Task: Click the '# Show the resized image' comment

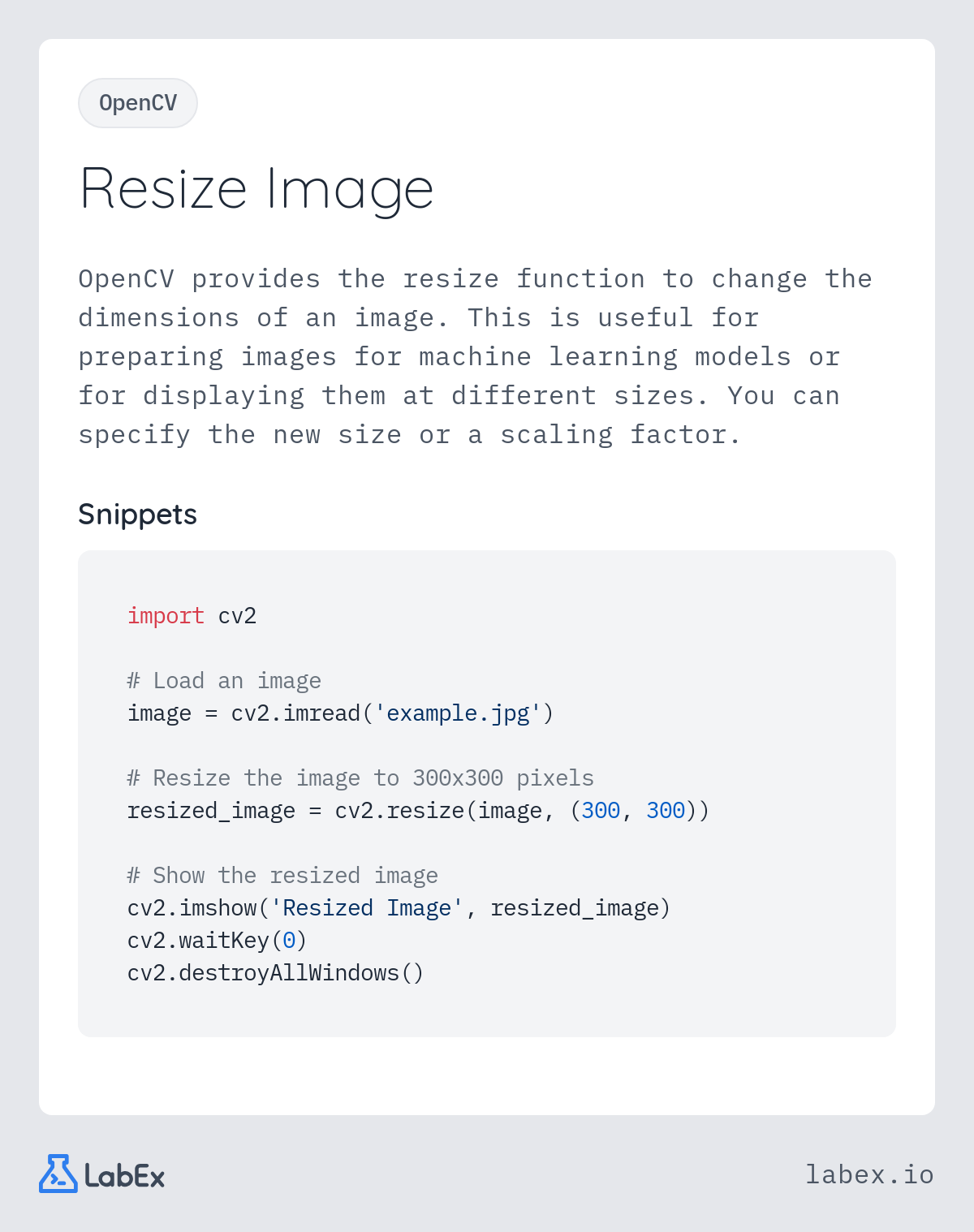Action: [x=282, y=876]
